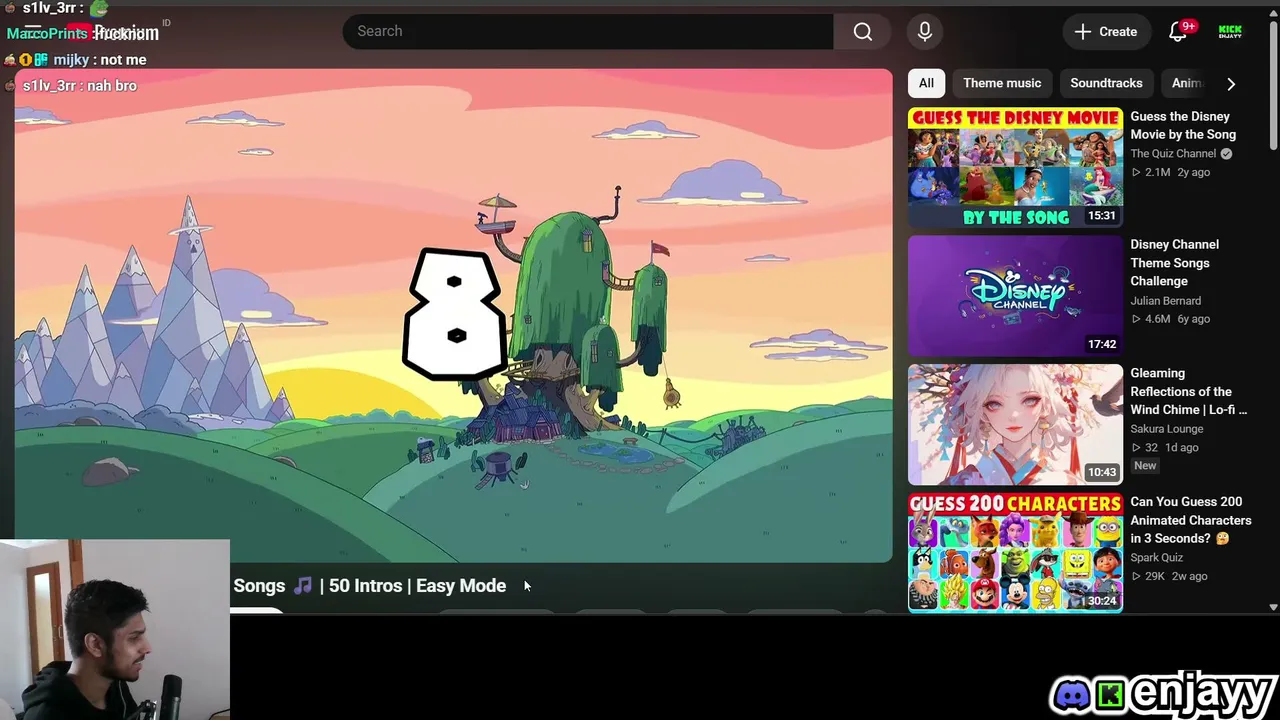Open title Gleaming Reflections of the Wind Chime
Viewport: 1280px width, 720px height.
[1189, 391]
